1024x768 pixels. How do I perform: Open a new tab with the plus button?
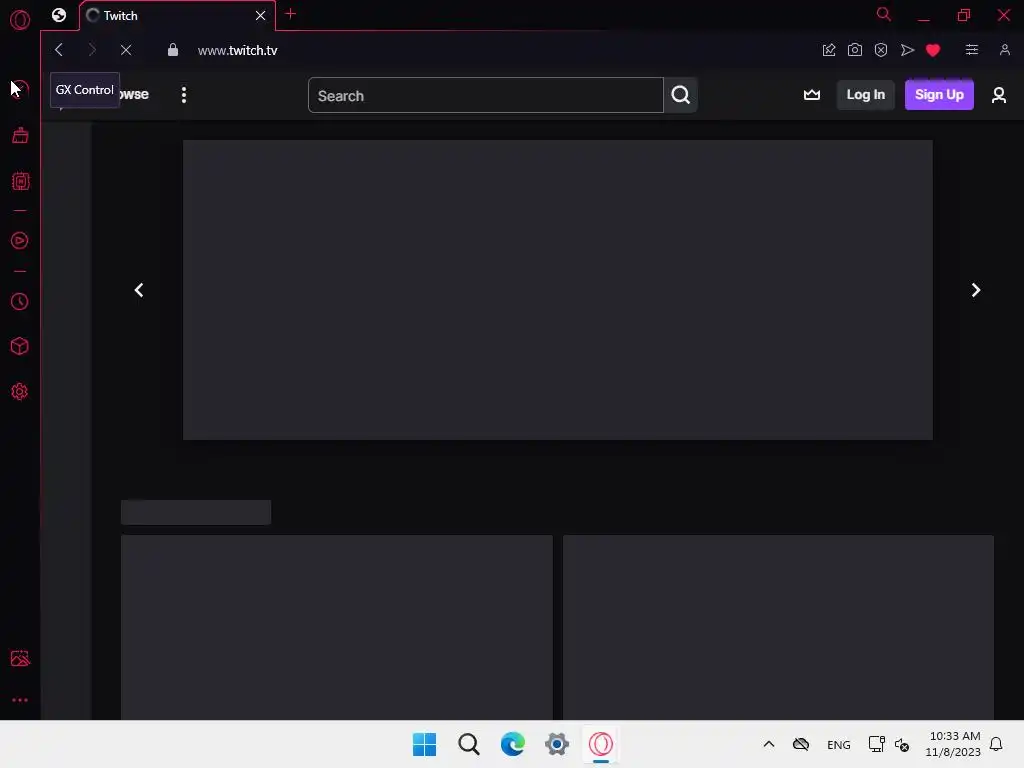[x=291, y=14]
